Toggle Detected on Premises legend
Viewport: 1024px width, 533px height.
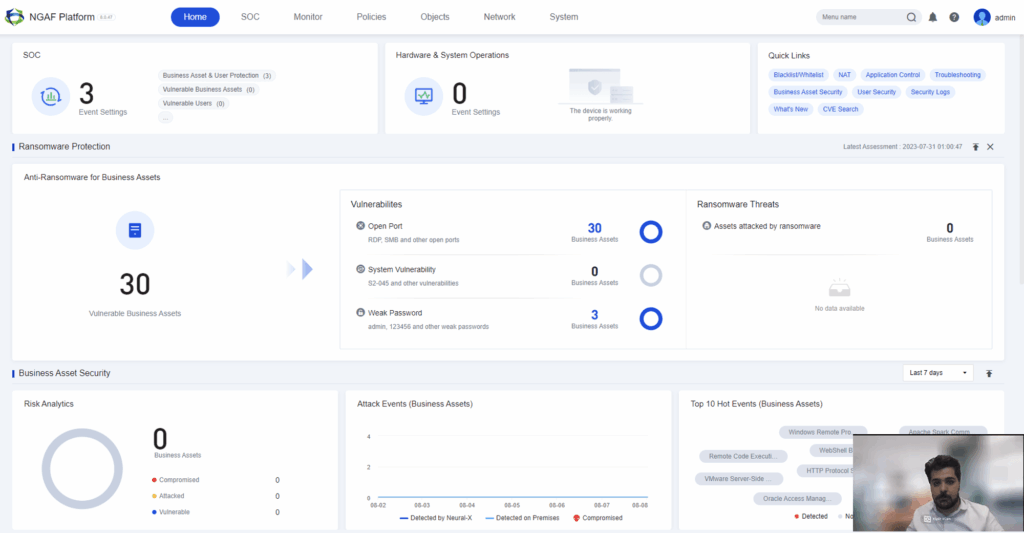(x=522, y=518)
